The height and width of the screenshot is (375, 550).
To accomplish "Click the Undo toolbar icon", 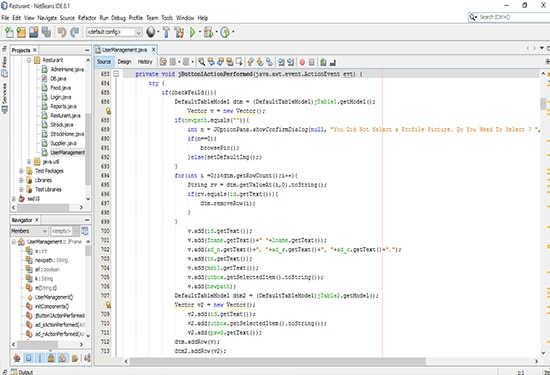I will (62, 32).
